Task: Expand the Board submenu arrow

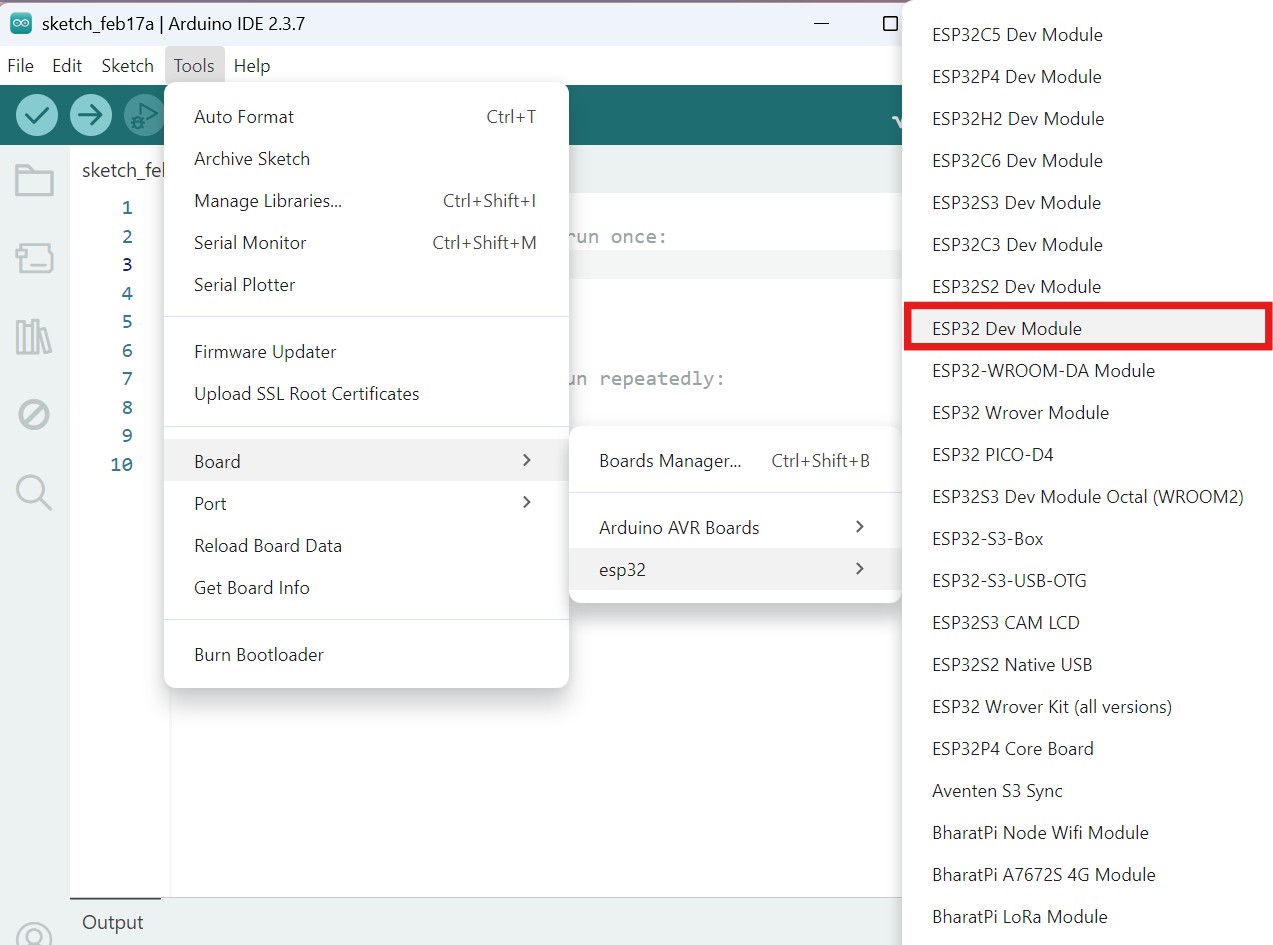Action: point(527,461)
